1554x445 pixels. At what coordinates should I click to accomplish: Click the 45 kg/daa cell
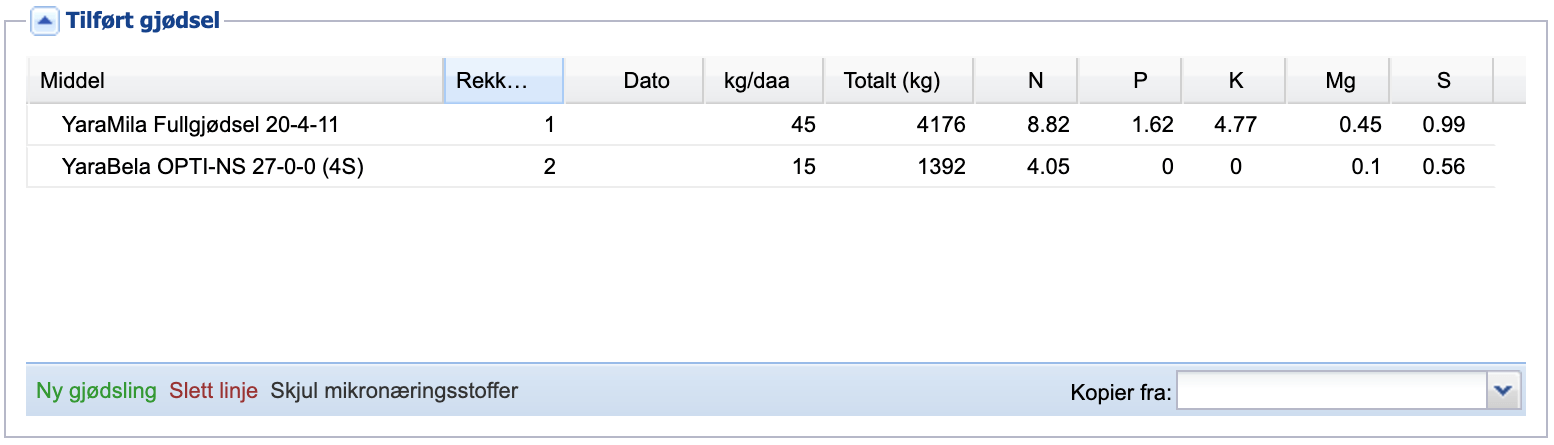click(x=763, y=125)
